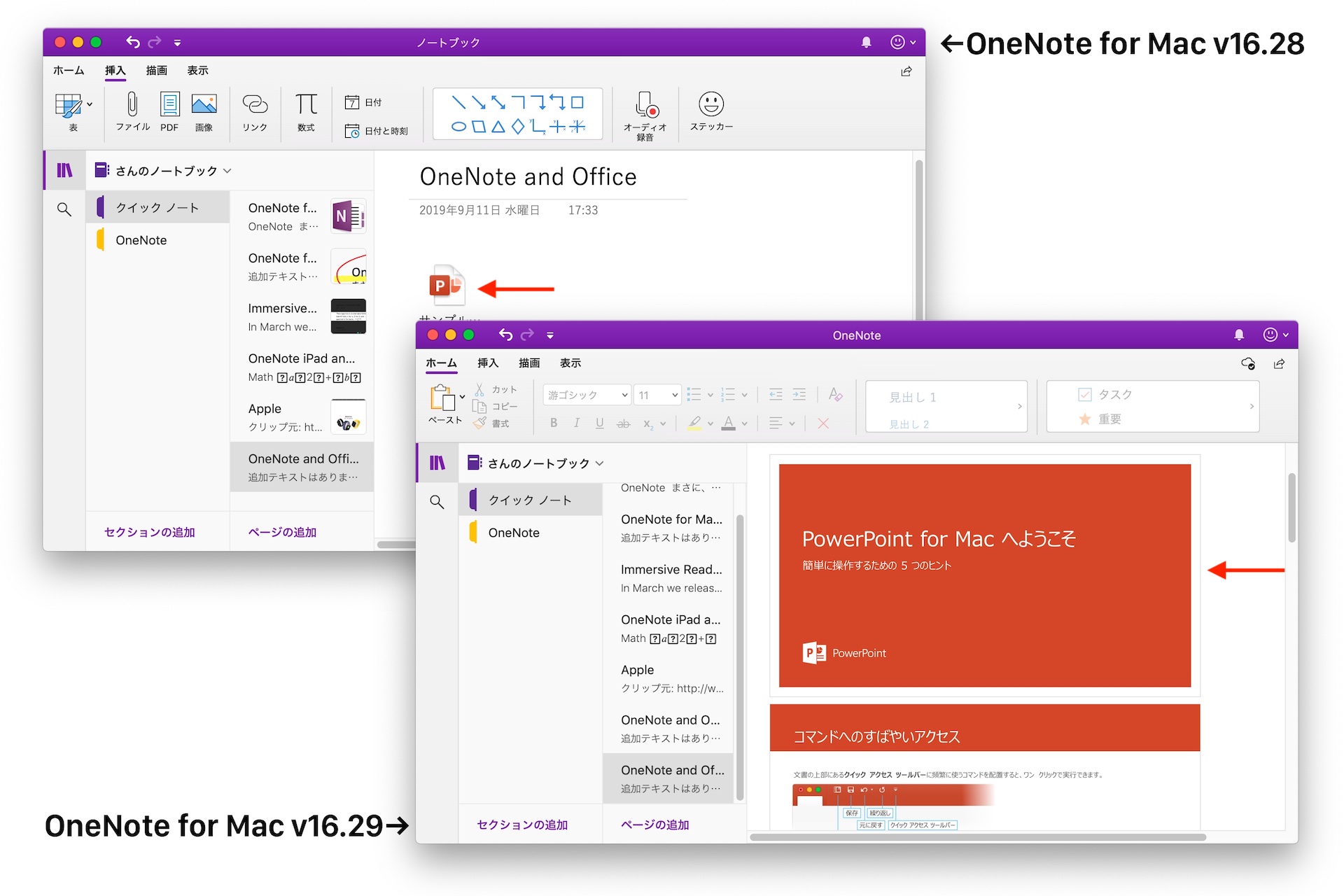Switch to 表示 tab in front window

click(570, 363)
